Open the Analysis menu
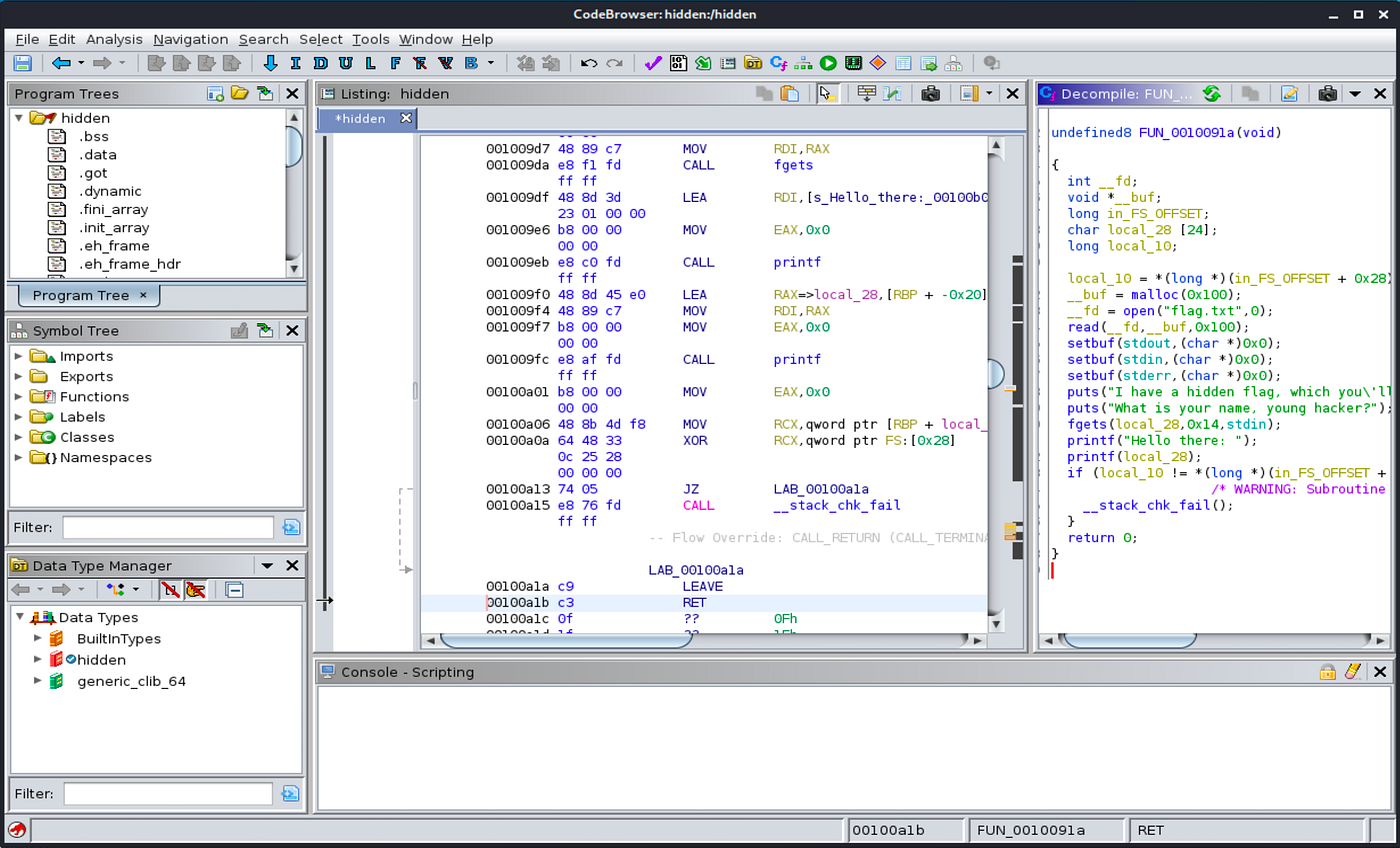 [114, 39]
